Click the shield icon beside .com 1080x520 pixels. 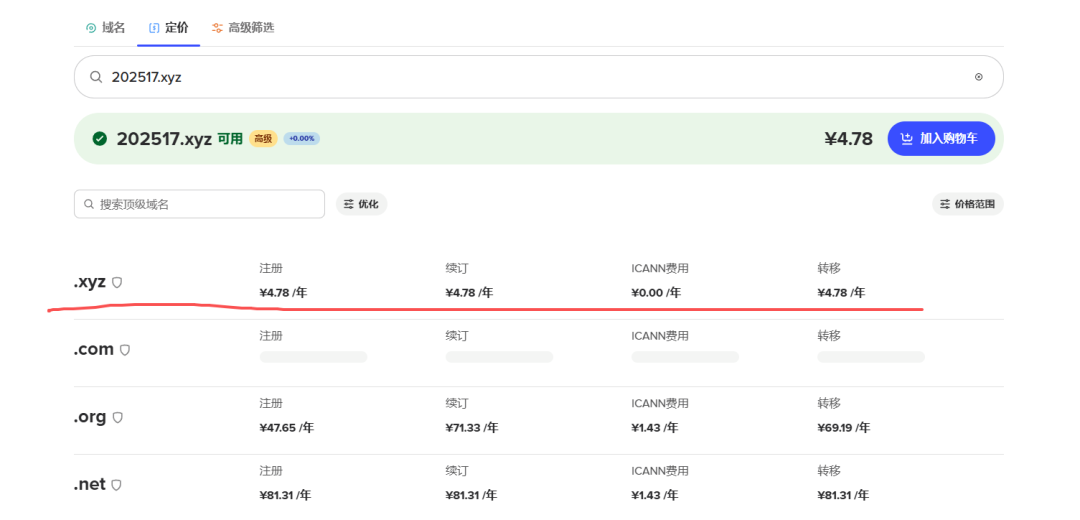click(x=125, y=350)
